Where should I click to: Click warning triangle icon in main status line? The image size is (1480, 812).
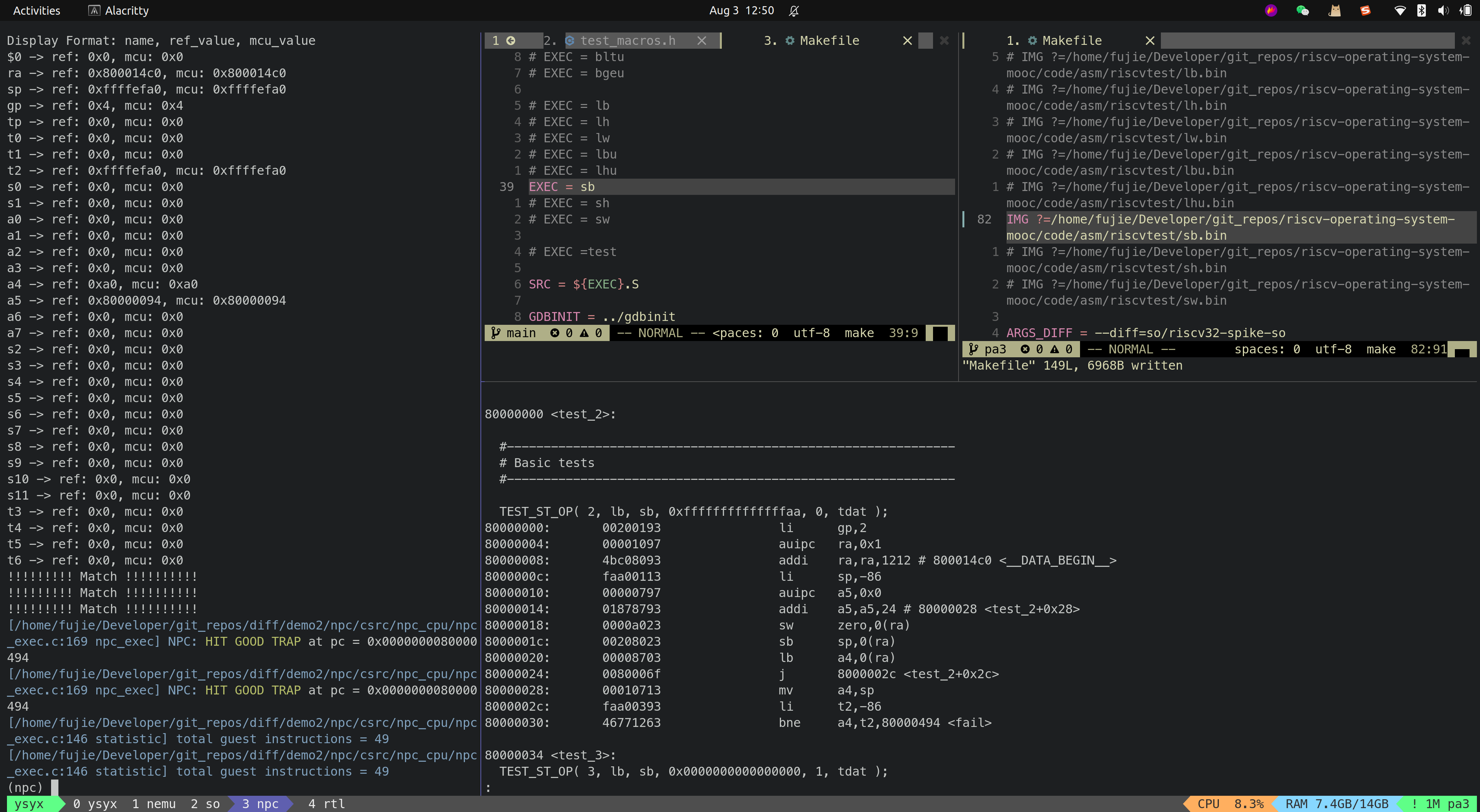[584, 333]
